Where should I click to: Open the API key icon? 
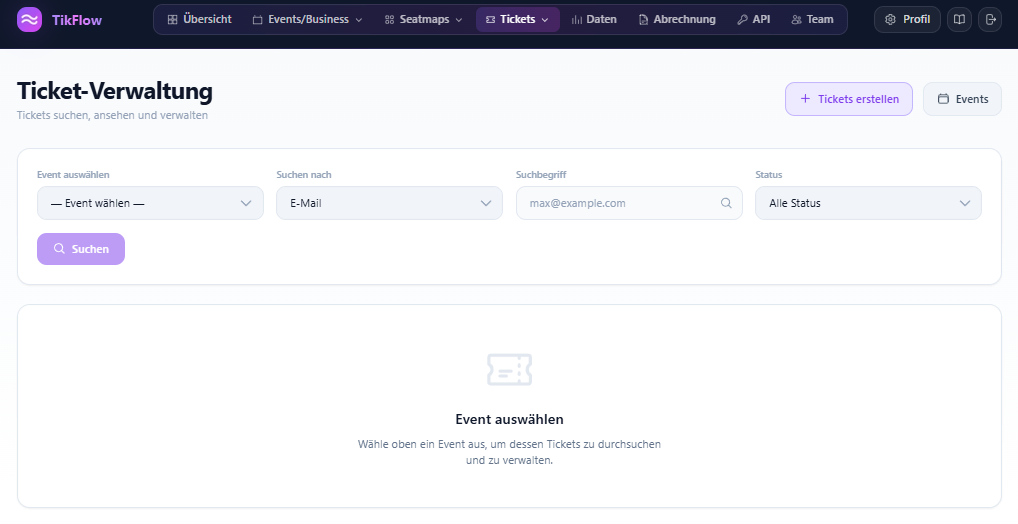[x=742, y=20]
